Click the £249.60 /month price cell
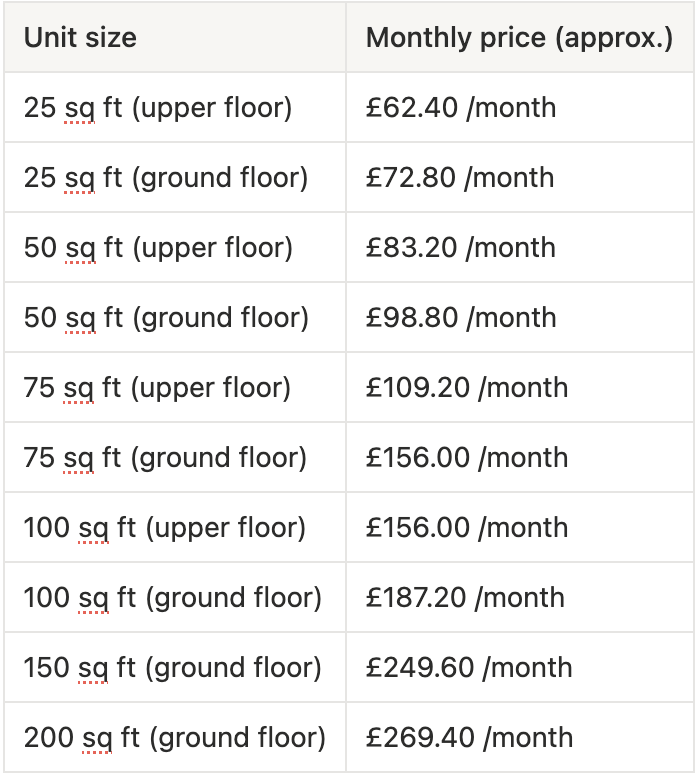This screenshot has height=778, width=700. 520,667
